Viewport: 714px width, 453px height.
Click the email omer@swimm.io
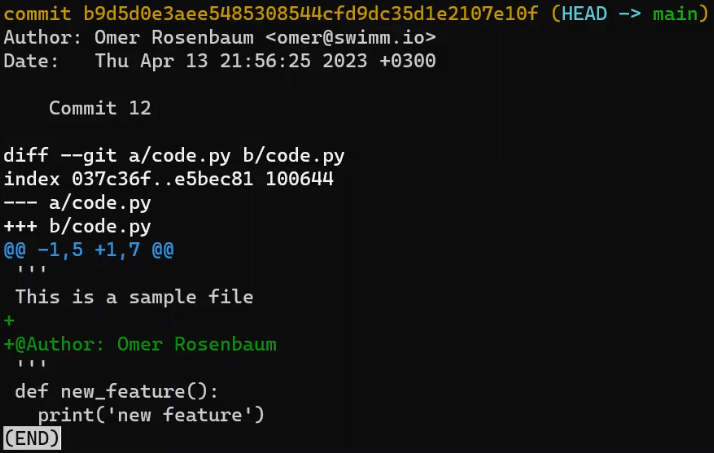tap(351, 37)
